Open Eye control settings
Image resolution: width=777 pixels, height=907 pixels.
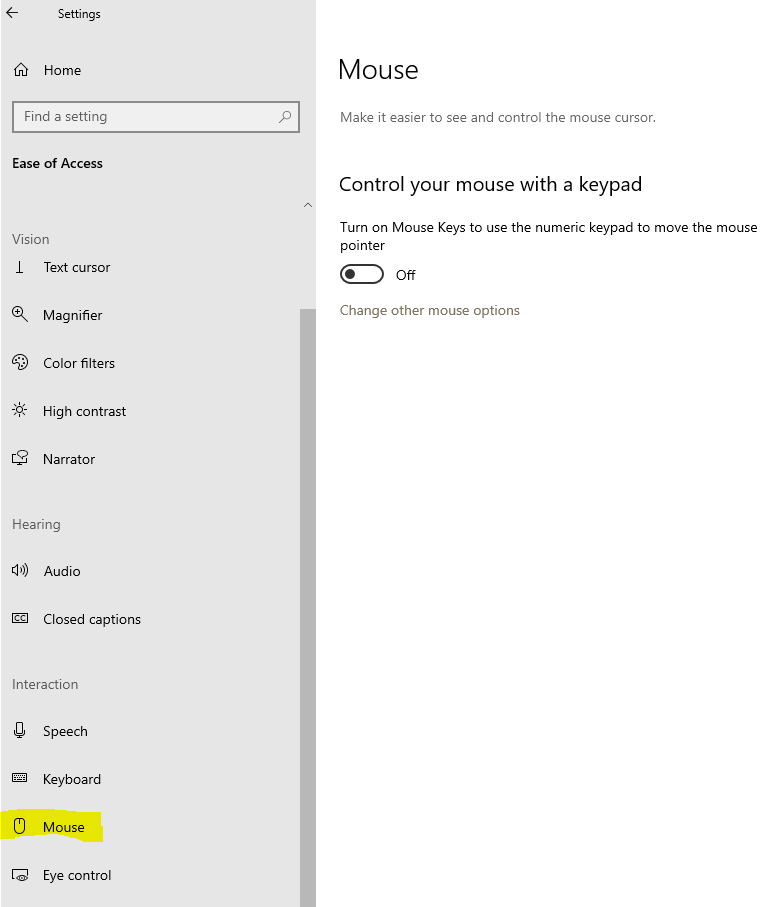(x=76, y=875)
